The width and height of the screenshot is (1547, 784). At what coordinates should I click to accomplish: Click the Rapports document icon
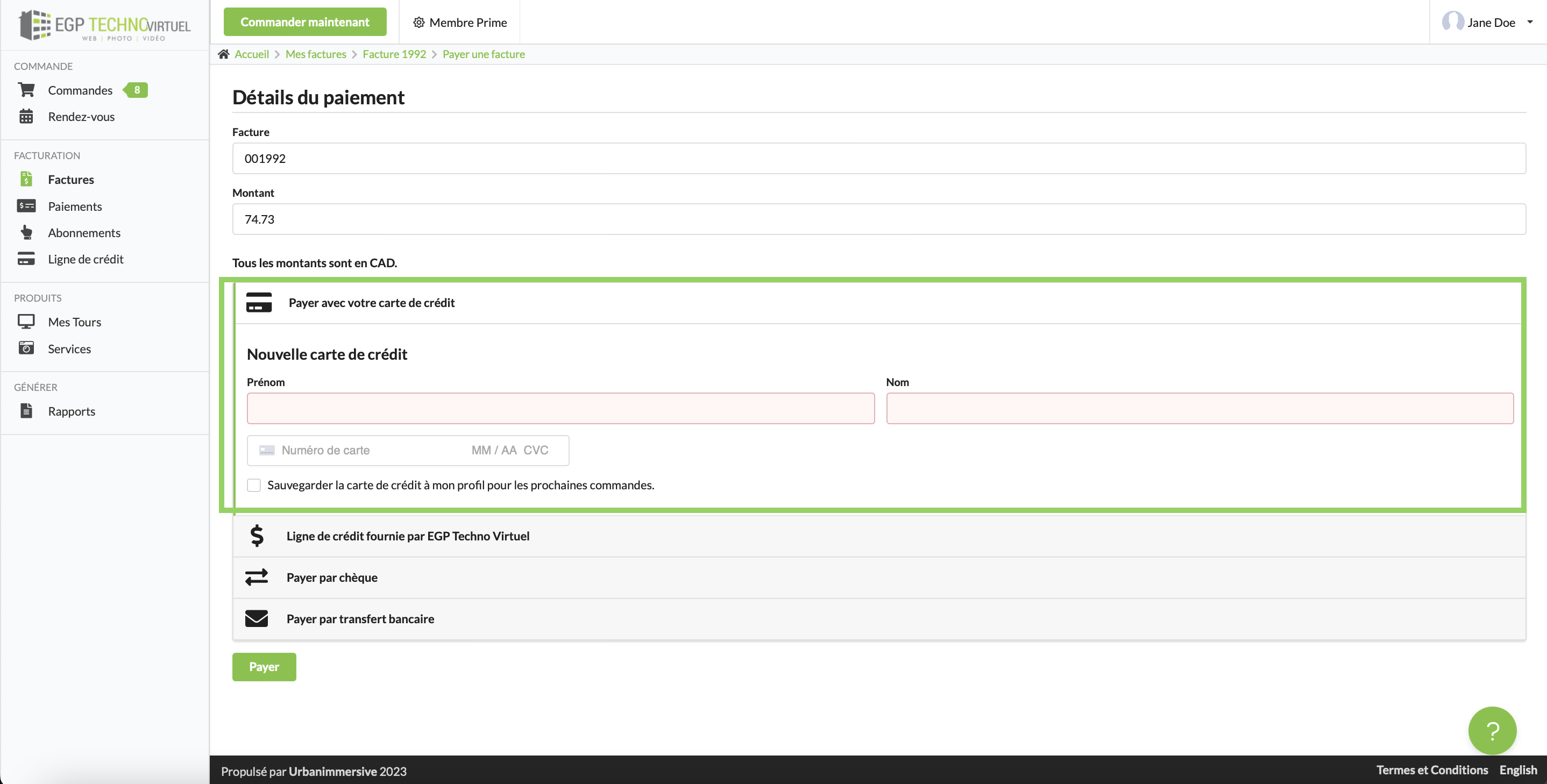(26, 411)
